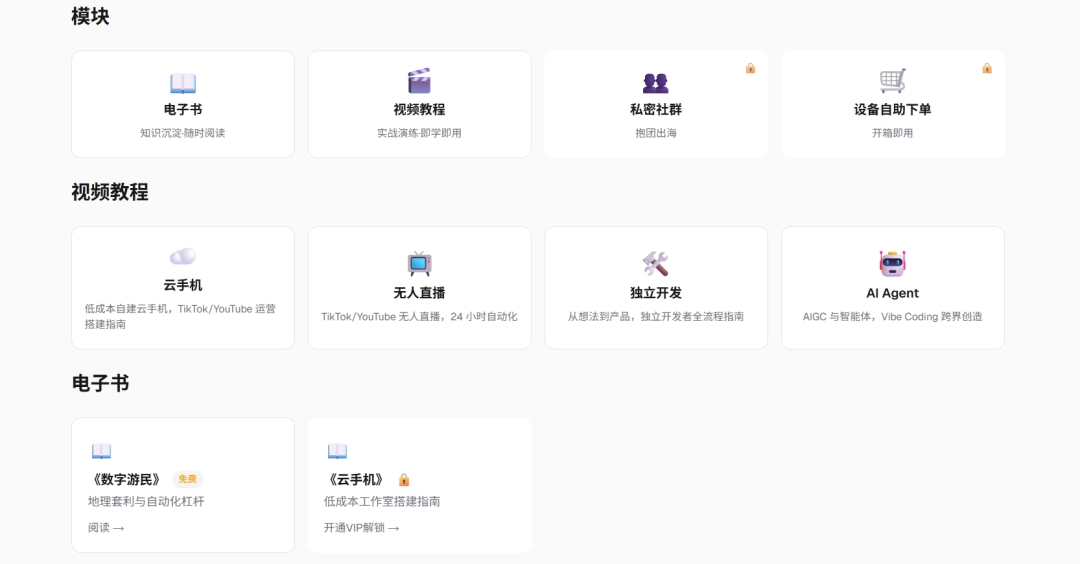
Task: Click the 实战演练·即学即用 subtitle
Action: click(x=419, y=133)
